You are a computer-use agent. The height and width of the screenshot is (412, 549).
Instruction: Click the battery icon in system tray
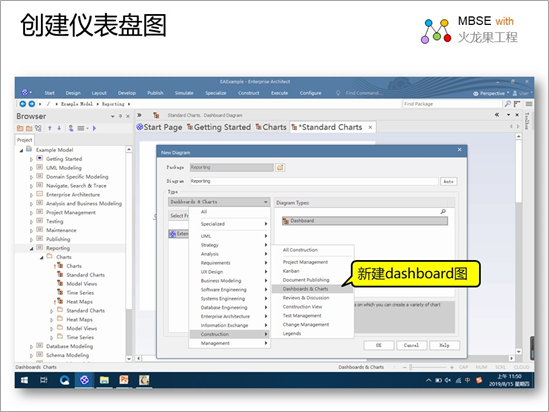[x=438, y=380]
